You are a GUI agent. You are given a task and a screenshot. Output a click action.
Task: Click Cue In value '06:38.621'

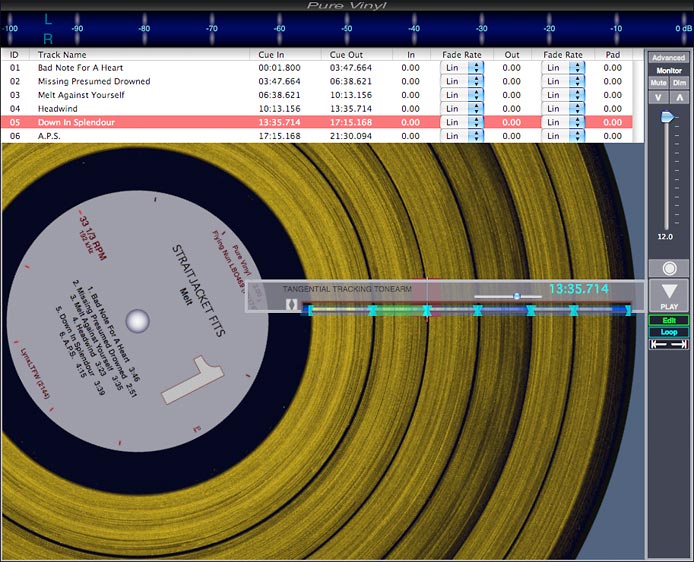click(279, 95)
